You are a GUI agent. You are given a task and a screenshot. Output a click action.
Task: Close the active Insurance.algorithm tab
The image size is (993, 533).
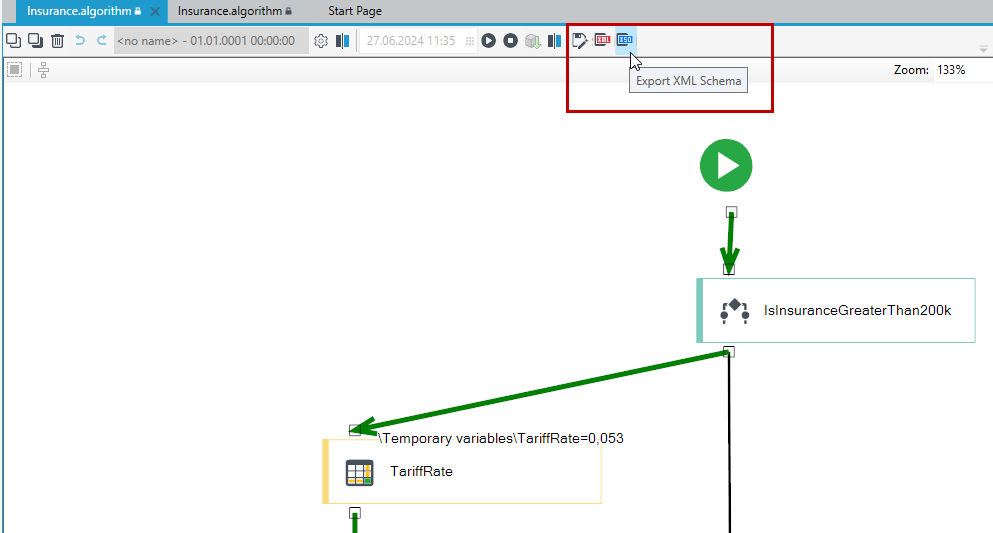[x=155, y=11]
